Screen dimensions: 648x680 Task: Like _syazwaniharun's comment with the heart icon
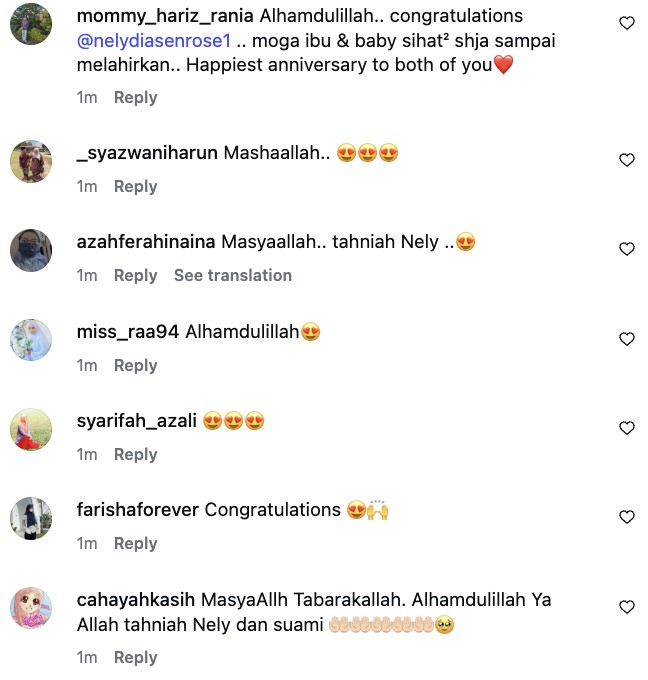click(627, 160)
